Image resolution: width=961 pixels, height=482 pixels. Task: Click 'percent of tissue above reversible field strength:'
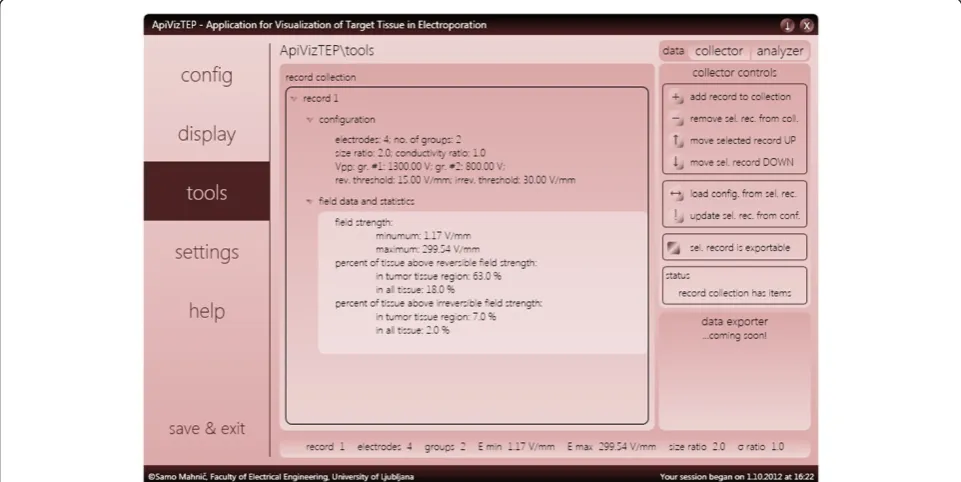pyautogui.click(x=436, y=263)
